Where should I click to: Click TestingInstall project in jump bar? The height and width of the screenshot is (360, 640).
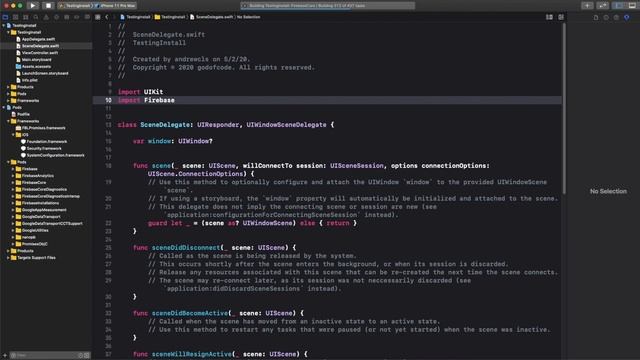click(136, 17)
